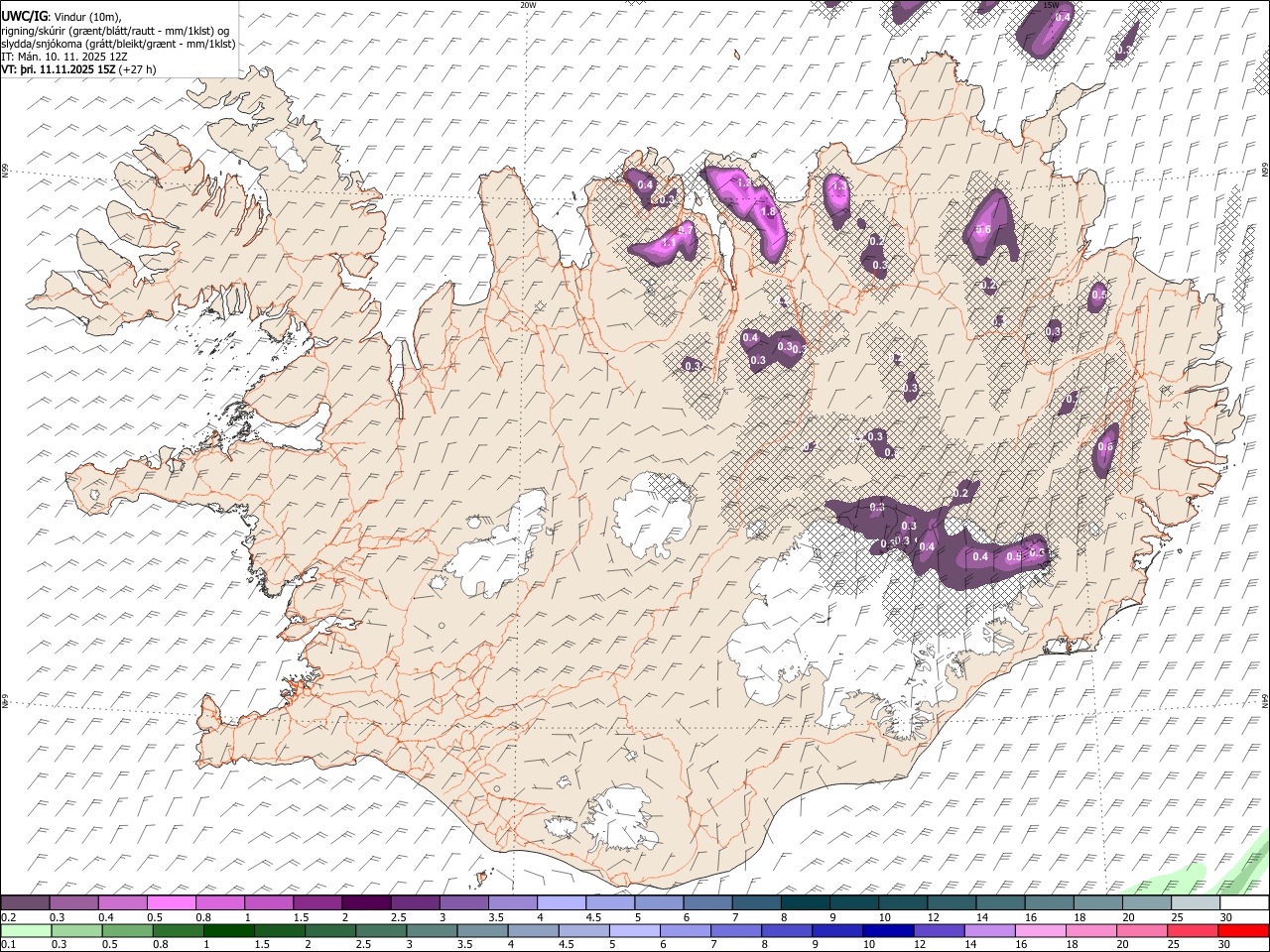Select the upper legend purple swatch at 0.3
This screenshot has height=952, width=1270.
[x=74, y=903]
